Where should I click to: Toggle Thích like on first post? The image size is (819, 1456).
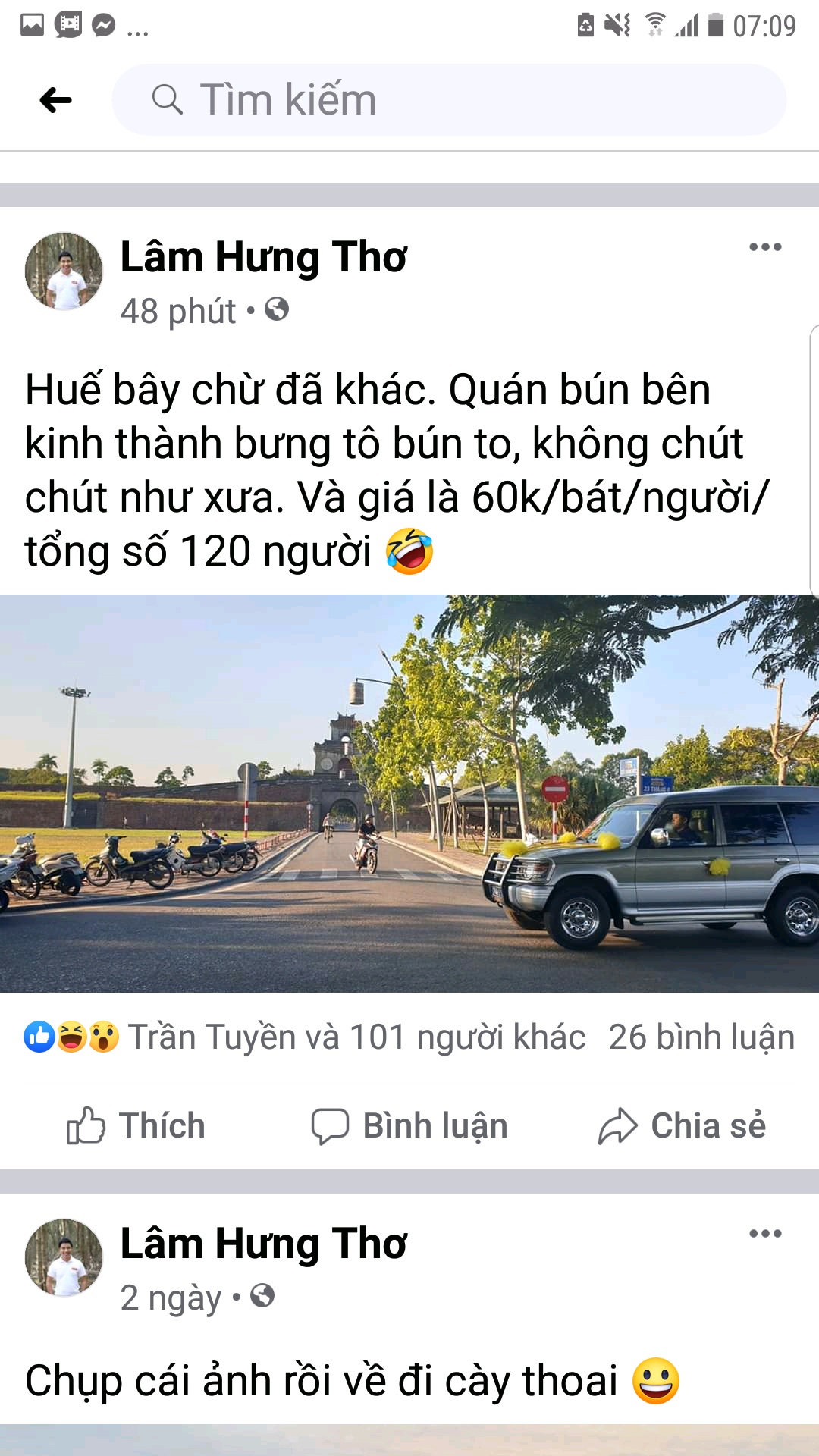(x=136, y=1125)
